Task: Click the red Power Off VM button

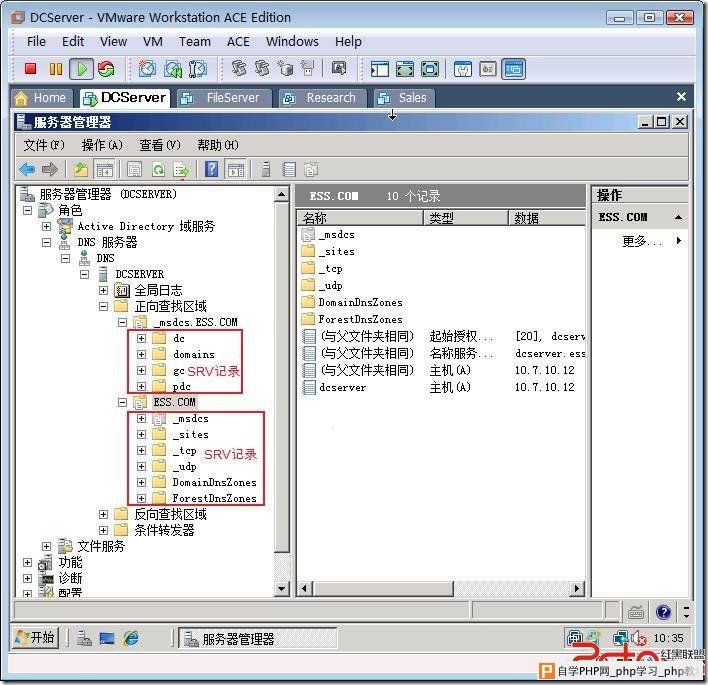Action: (x=30, y=69)
